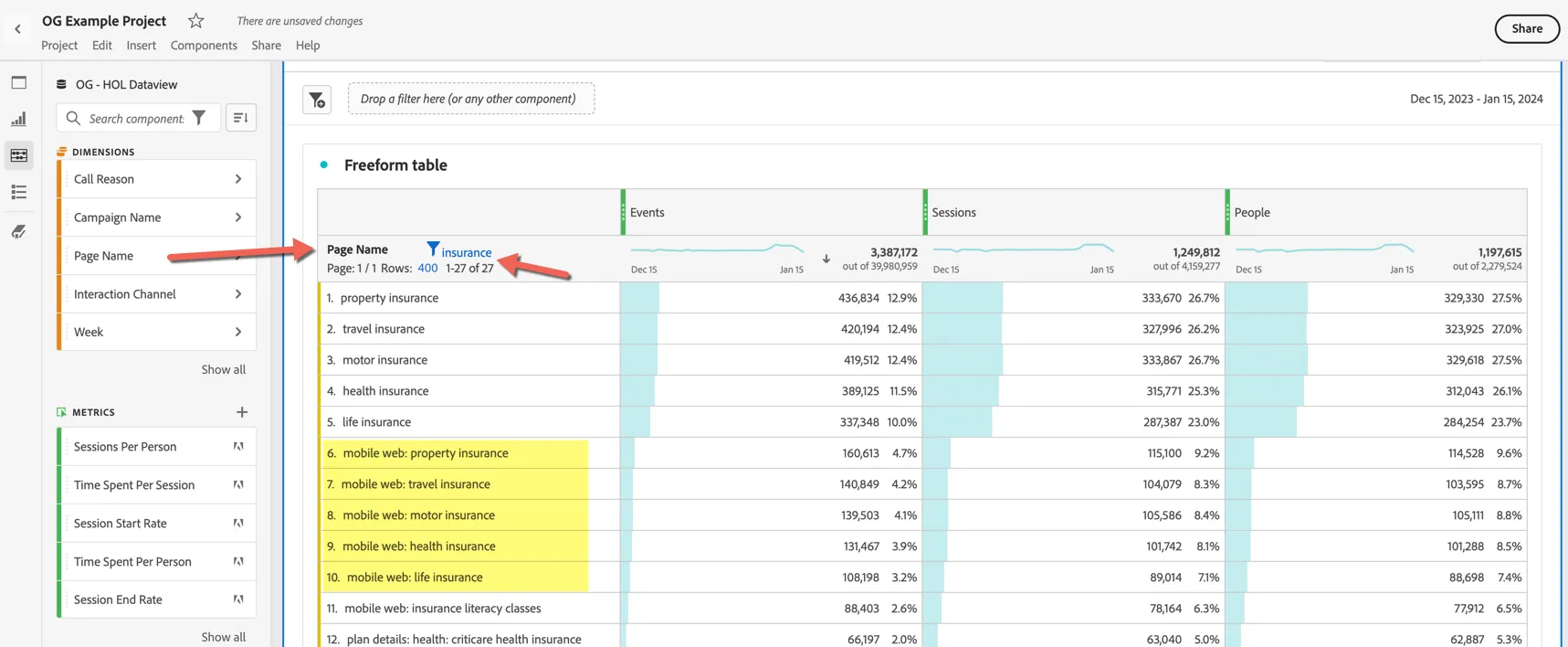Click the calculated metric icon on Sessions Per Person
1568x647 pixels.
click(x=238, y=447)
